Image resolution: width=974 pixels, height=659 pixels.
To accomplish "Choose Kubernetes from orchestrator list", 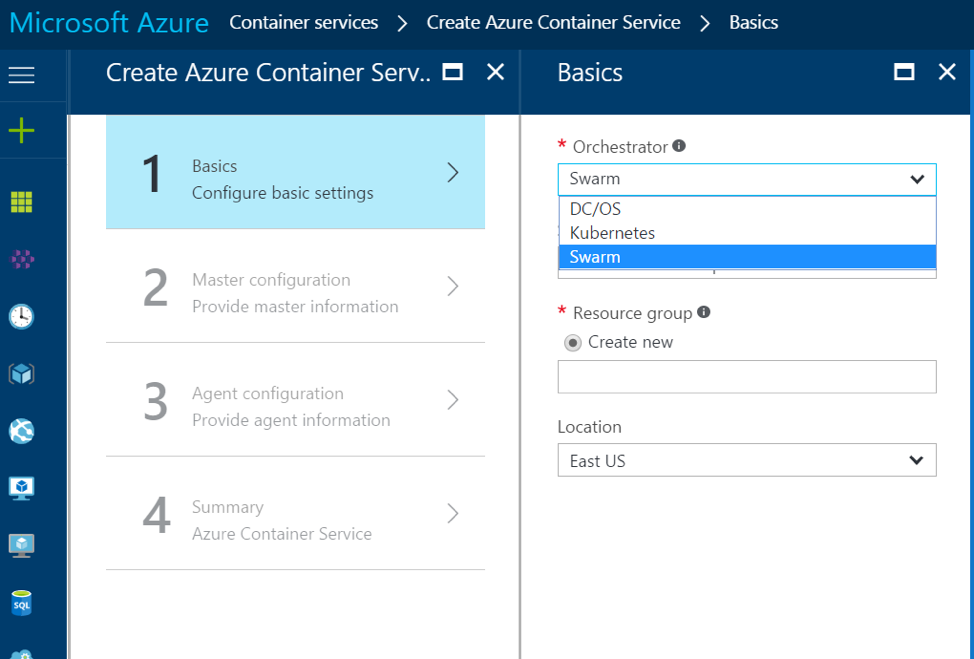I will pos(747,233).
